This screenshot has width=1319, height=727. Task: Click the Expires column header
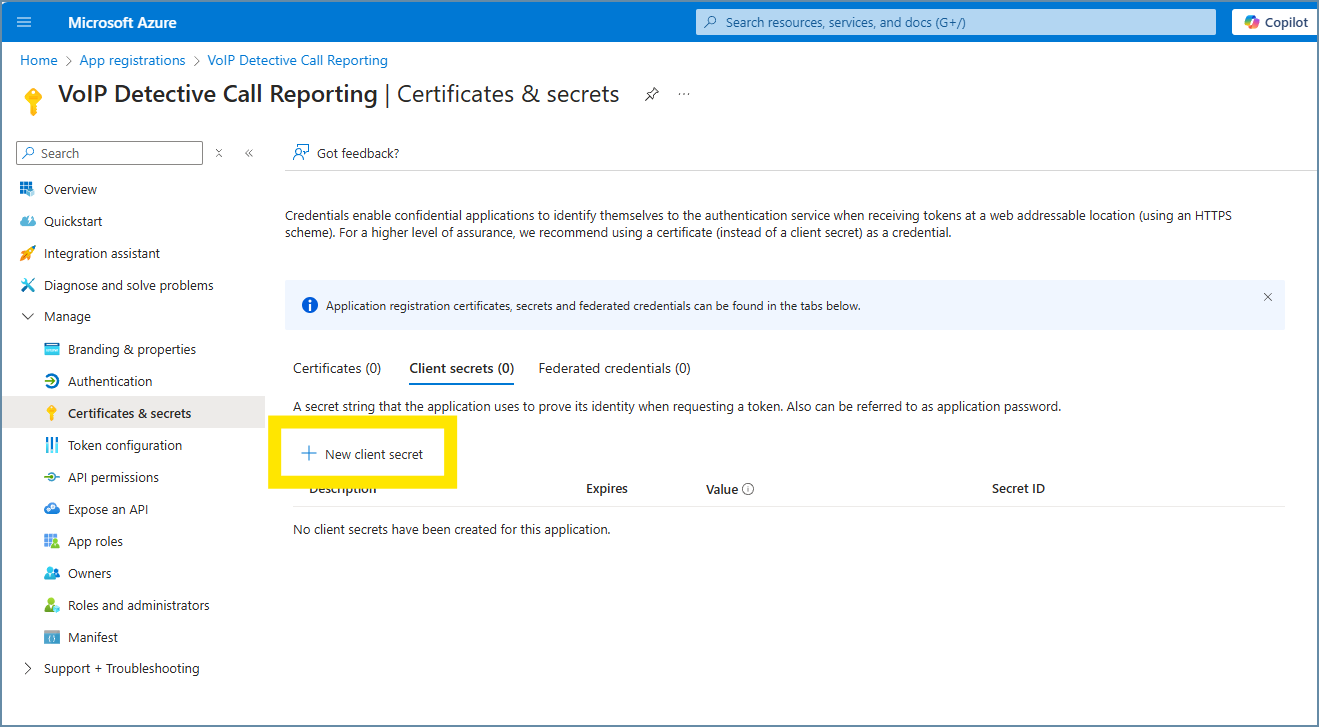(607, 489)
